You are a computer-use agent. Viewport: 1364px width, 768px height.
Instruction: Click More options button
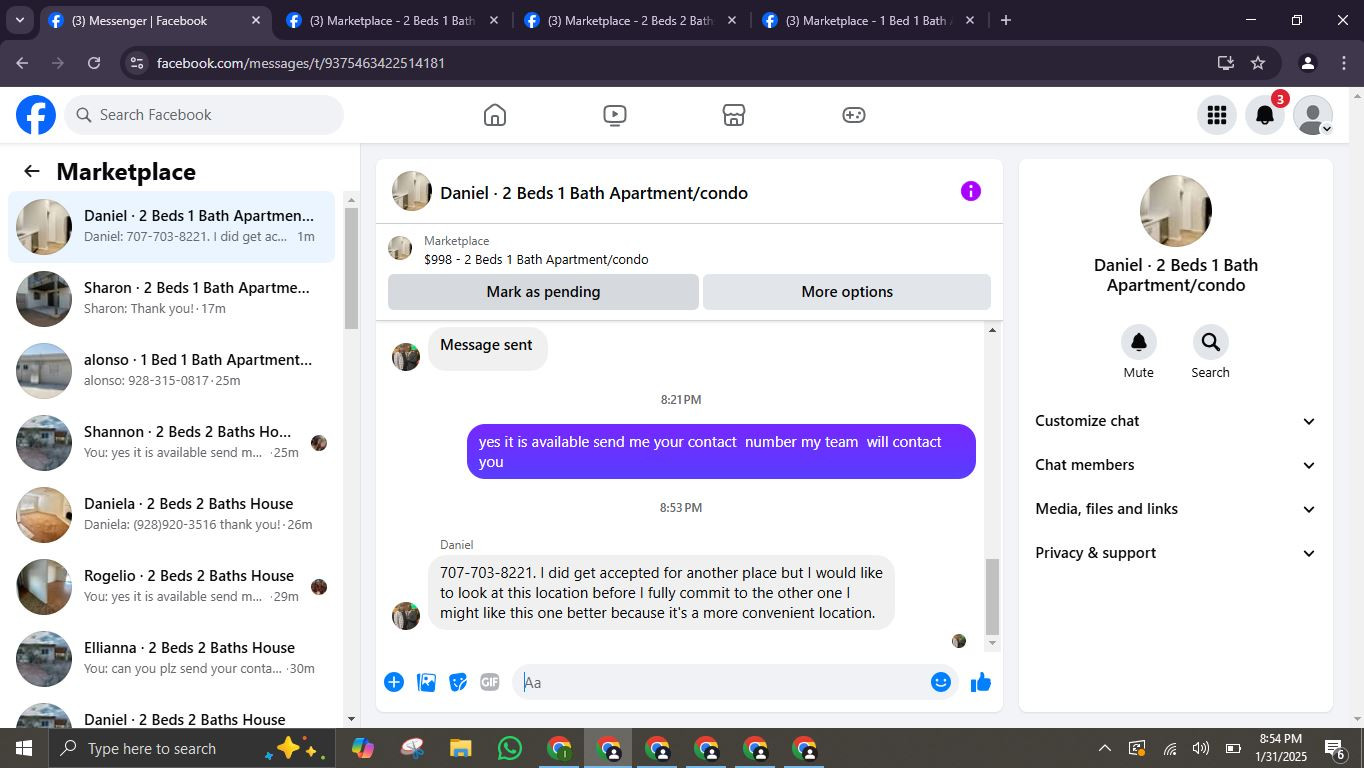pos(847,292)
